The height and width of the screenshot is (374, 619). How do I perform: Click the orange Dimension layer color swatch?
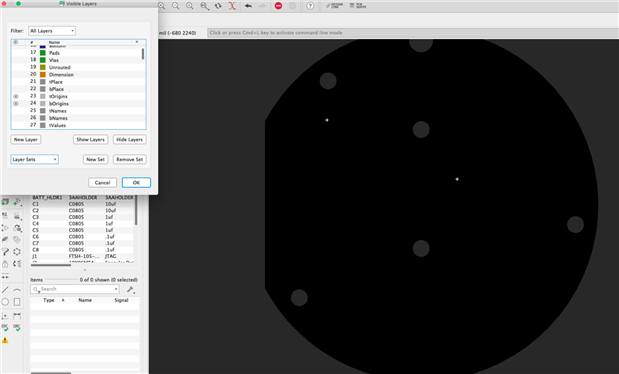pyautogui.click(x=43, y=75)
